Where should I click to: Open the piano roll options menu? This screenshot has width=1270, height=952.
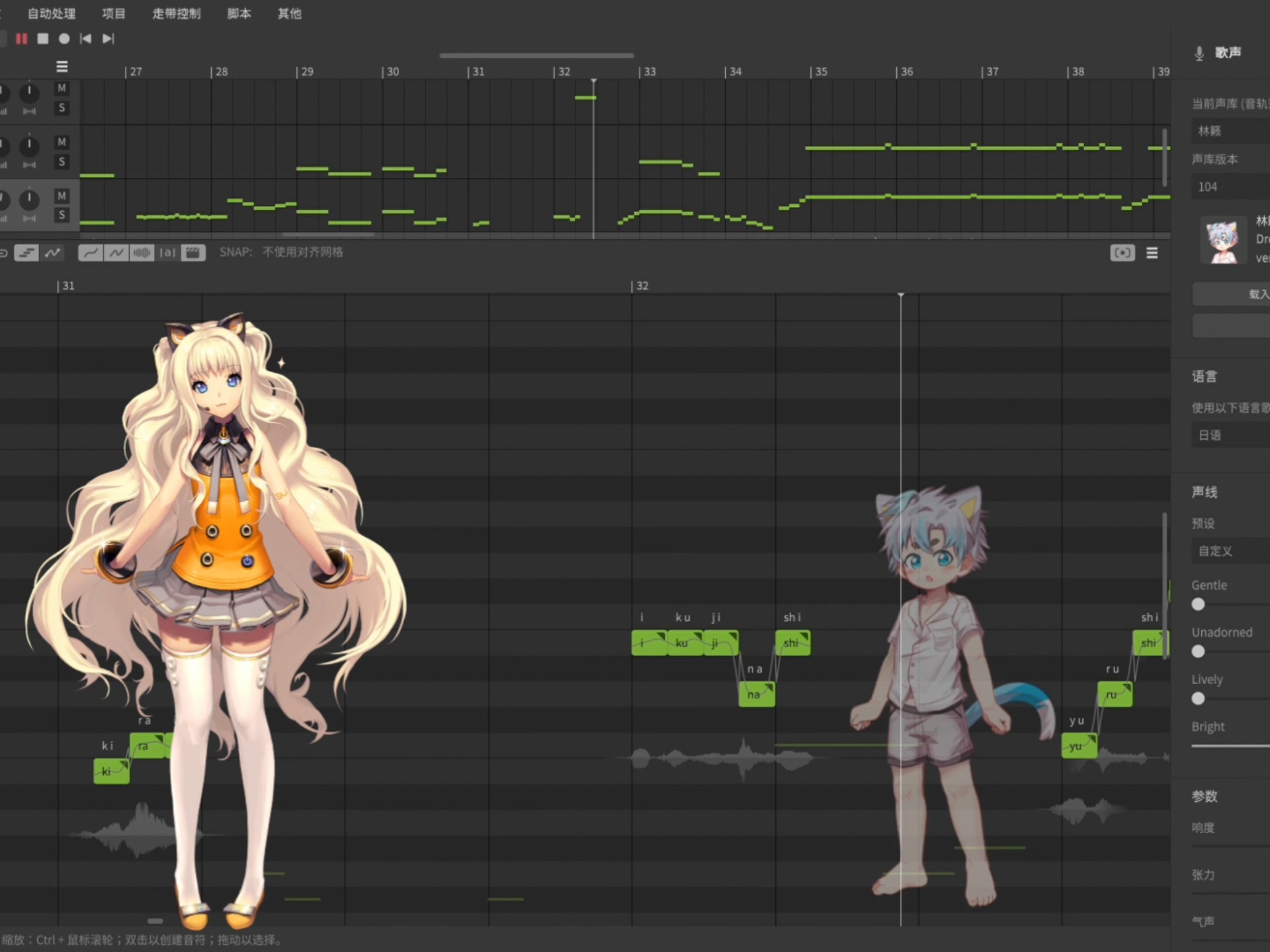tap(1152, 253)
